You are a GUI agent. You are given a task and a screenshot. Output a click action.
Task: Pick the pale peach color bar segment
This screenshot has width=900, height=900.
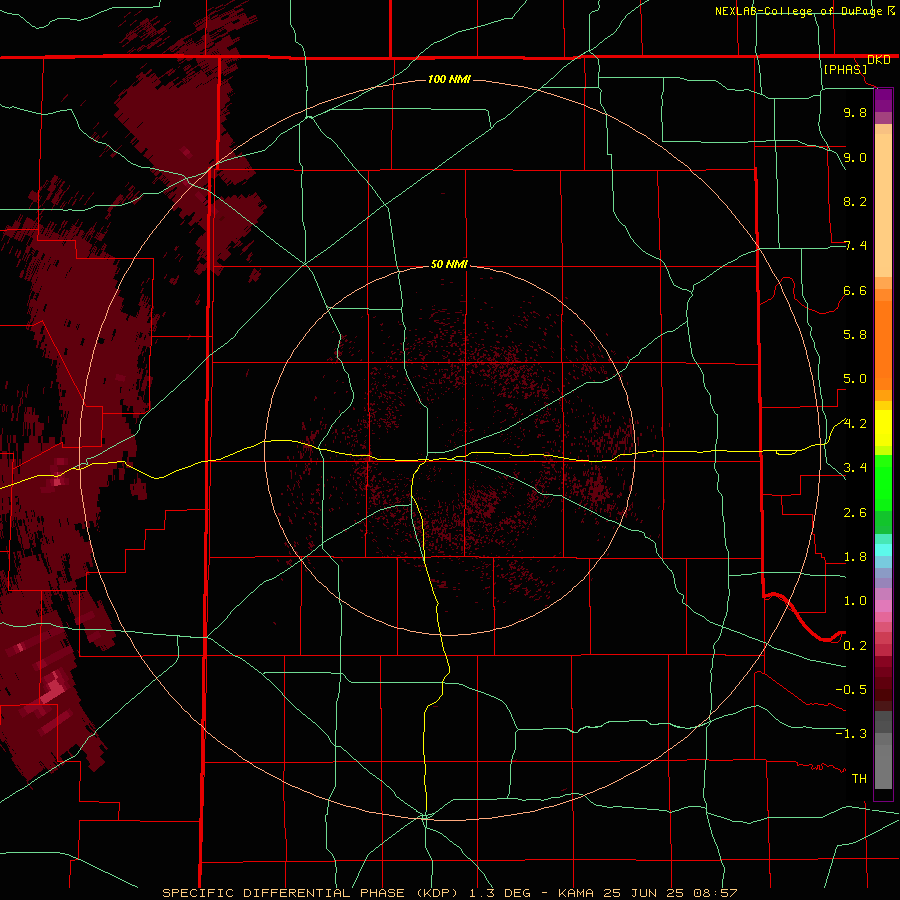[883, 205]
